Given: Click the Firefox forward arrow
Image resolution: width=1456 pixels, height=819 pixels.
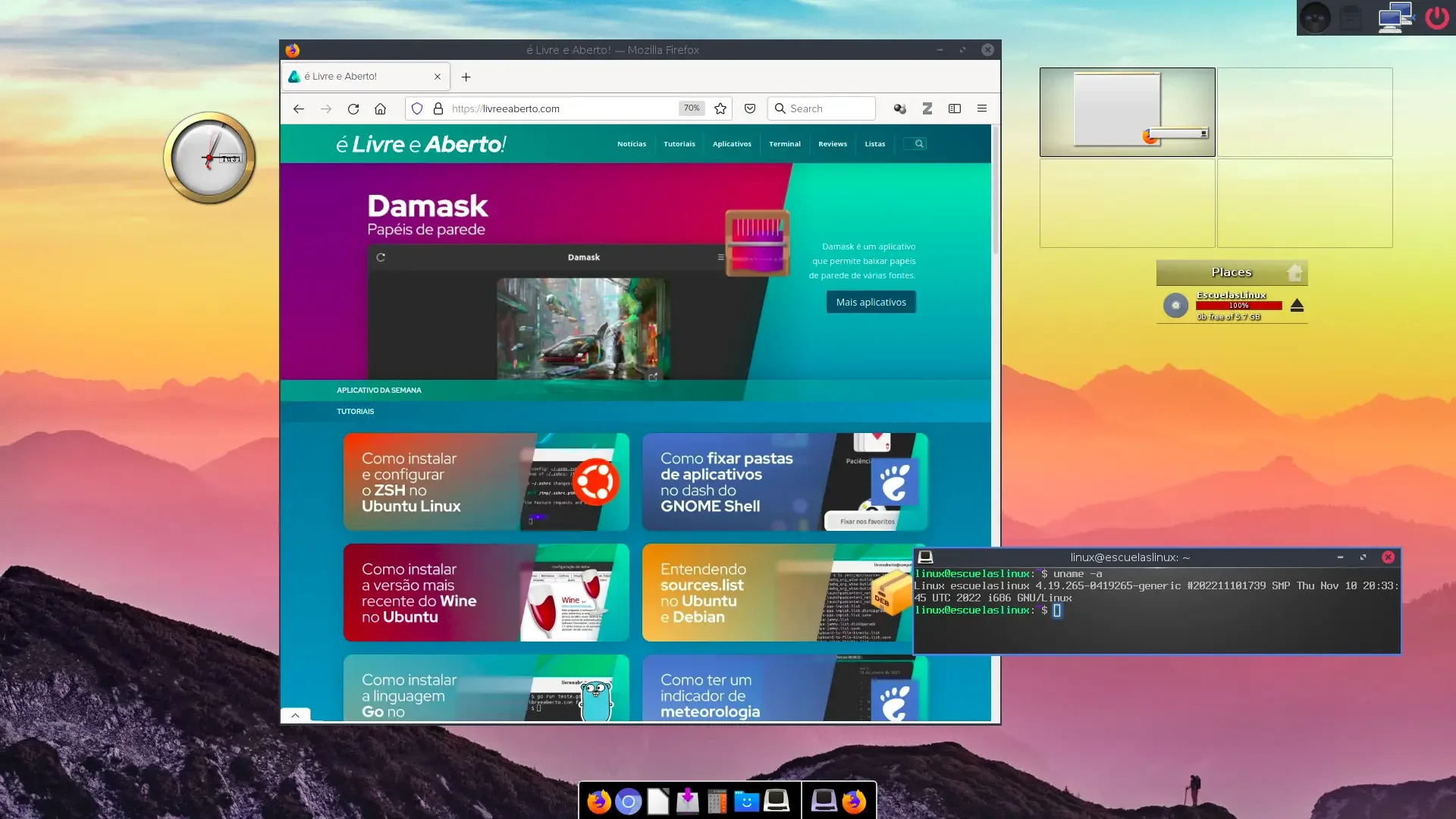Looking at the screenshot, I should tap(326, 109).
